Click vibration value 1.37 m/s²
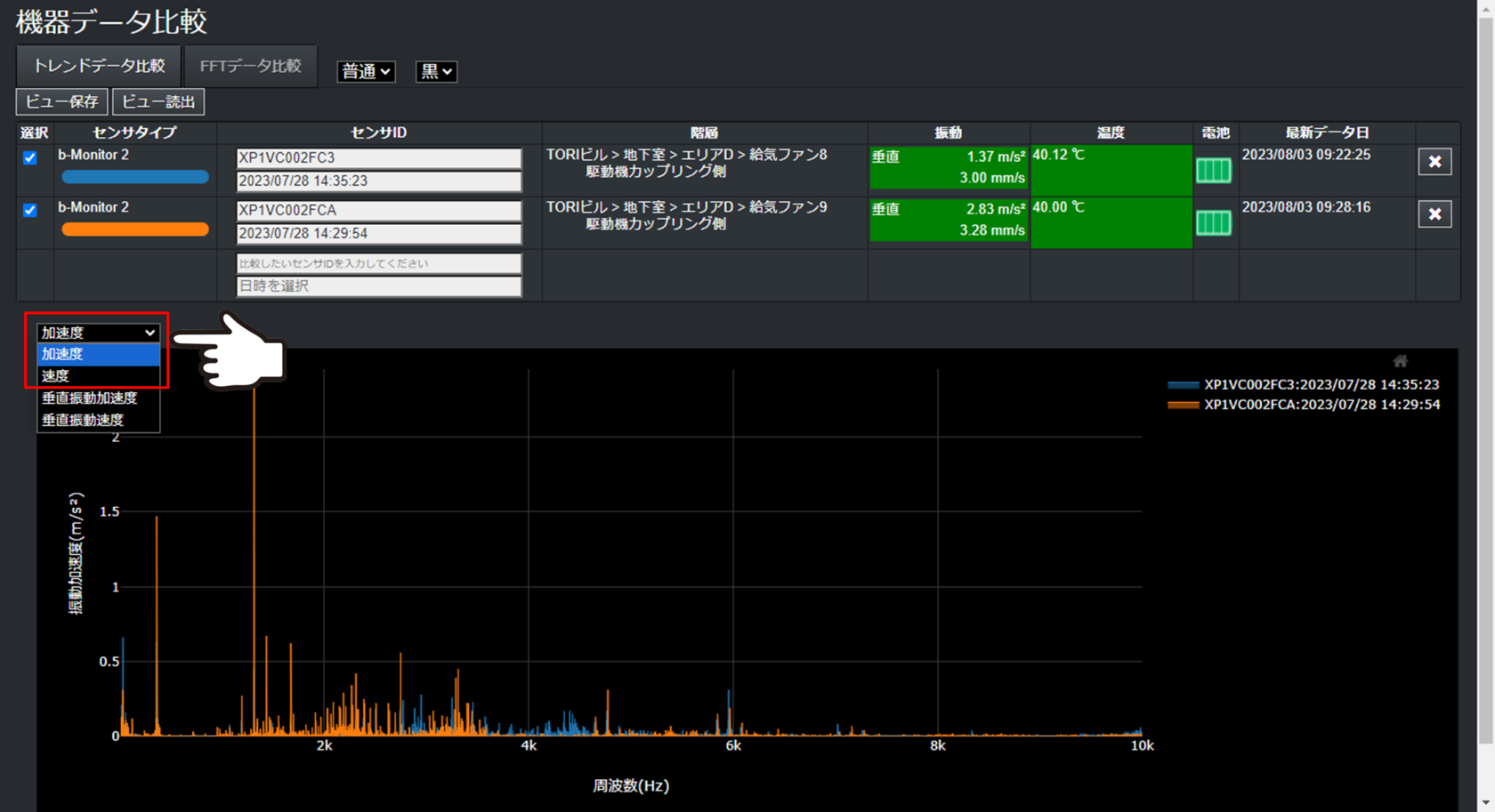 996,157
